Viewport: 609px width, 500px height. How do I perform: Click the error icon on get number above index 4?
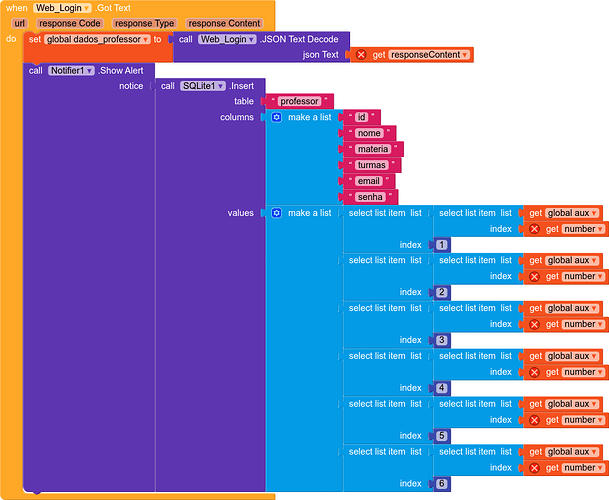click(534, 372)
